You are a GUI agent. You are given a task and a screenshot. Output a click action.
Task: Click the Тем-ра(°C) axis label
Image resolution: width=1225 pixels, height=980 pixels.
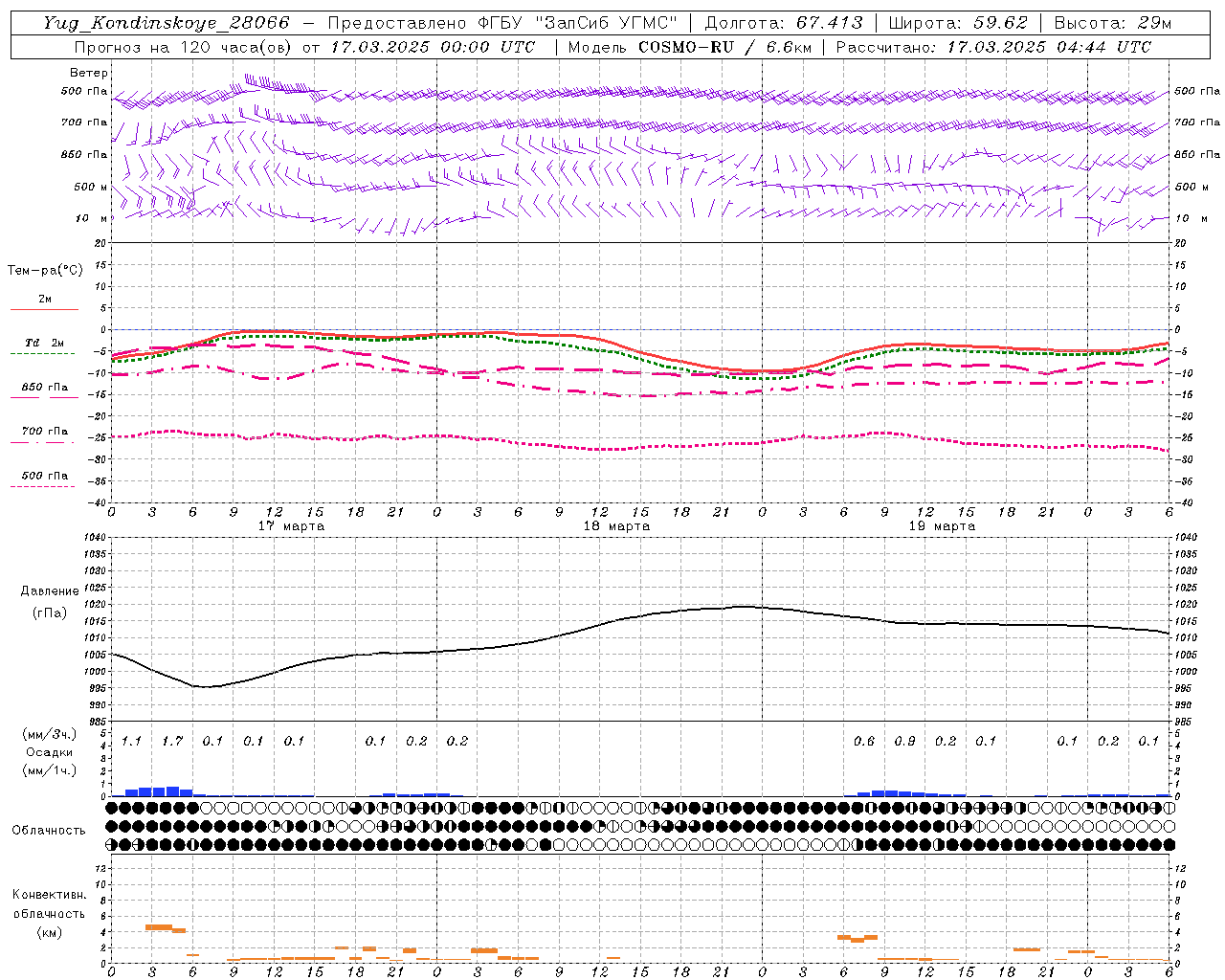pyautogui.click(x=45, y=271)
